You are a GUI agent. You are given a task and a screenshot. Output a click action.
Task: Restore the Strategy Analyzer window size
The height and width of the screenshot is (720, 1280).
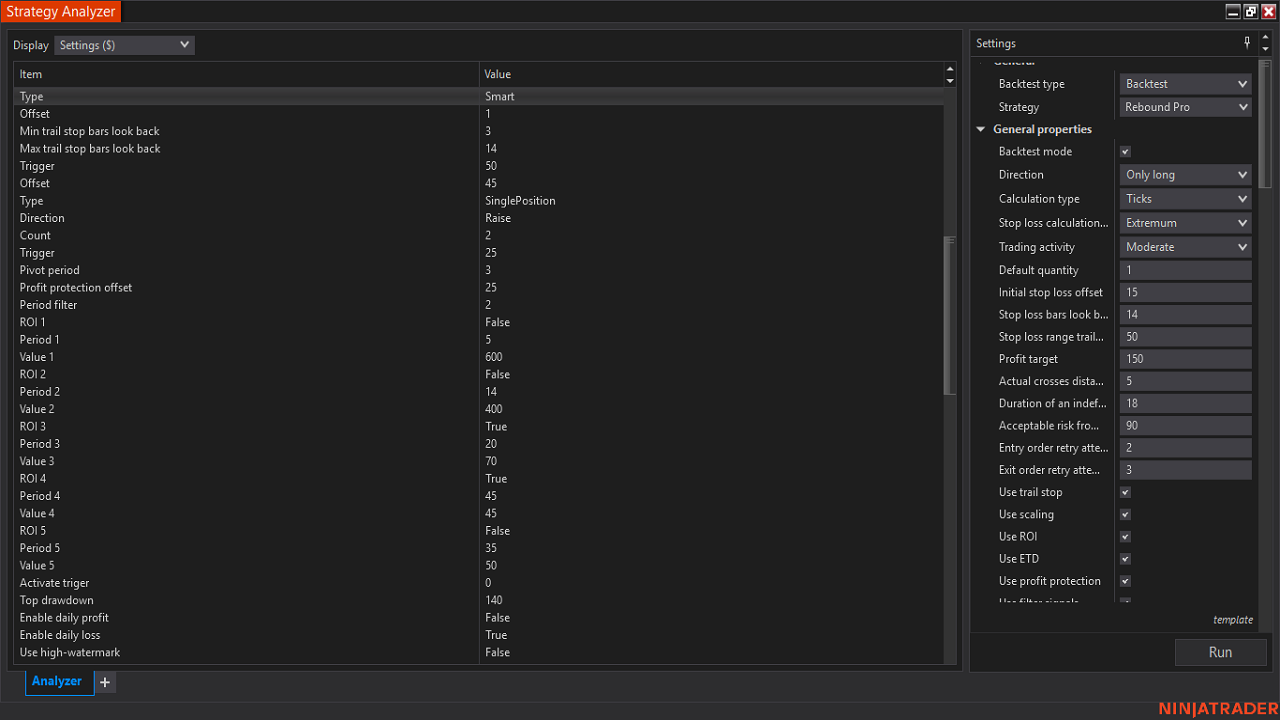coord(1251,12)
